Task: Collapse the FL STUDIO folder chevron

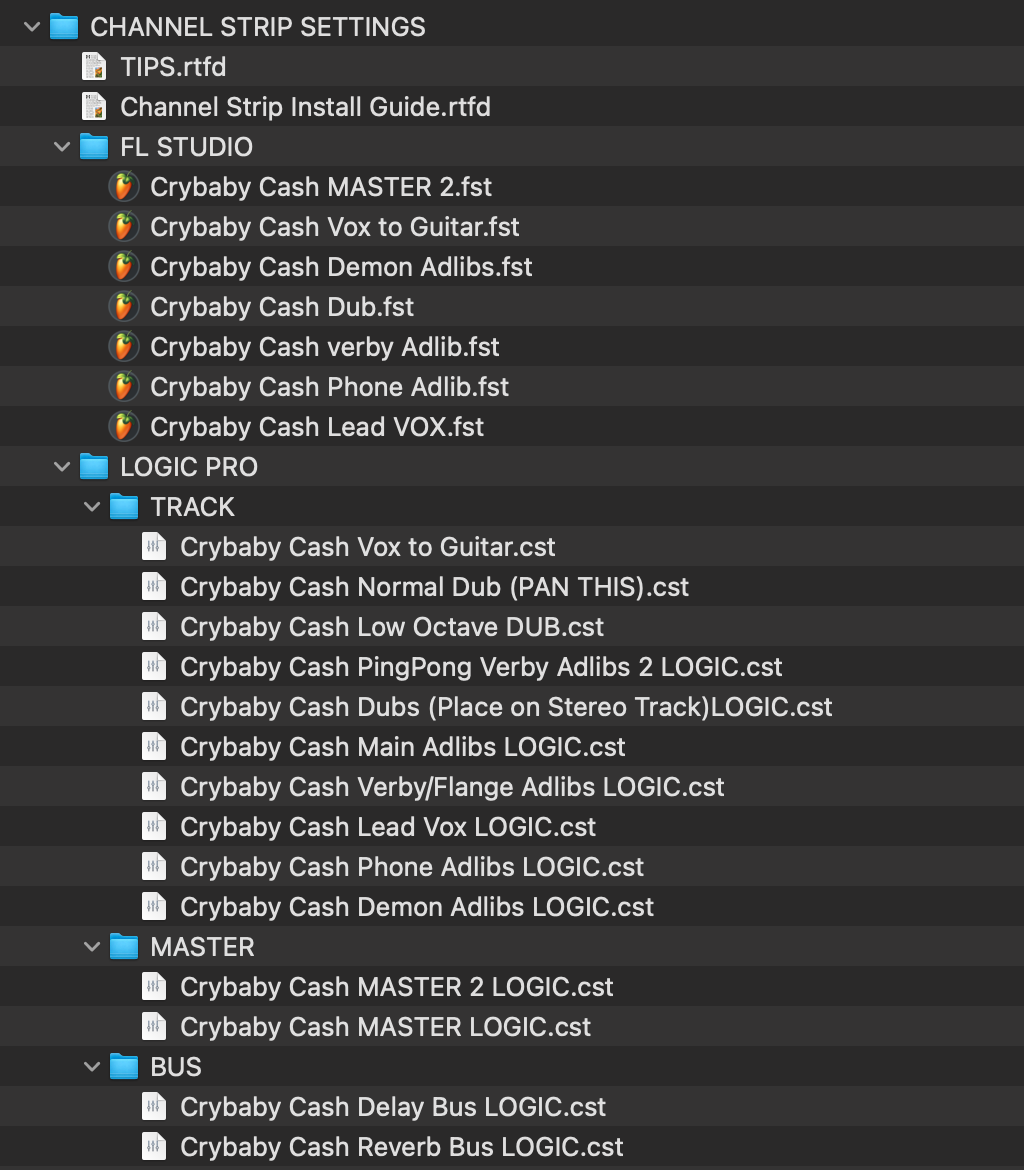Action: click(x=62, y=147)
